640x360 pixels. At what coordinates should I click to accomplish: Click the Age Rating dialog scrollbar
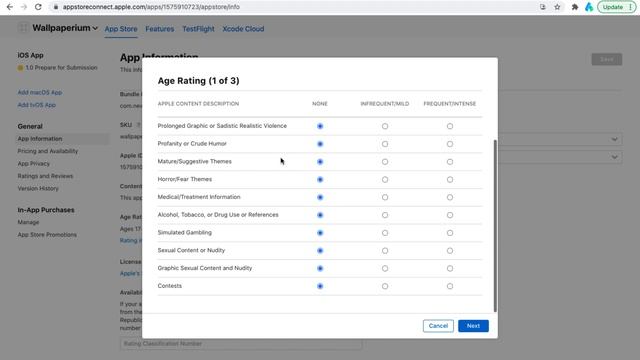(495, 226)
